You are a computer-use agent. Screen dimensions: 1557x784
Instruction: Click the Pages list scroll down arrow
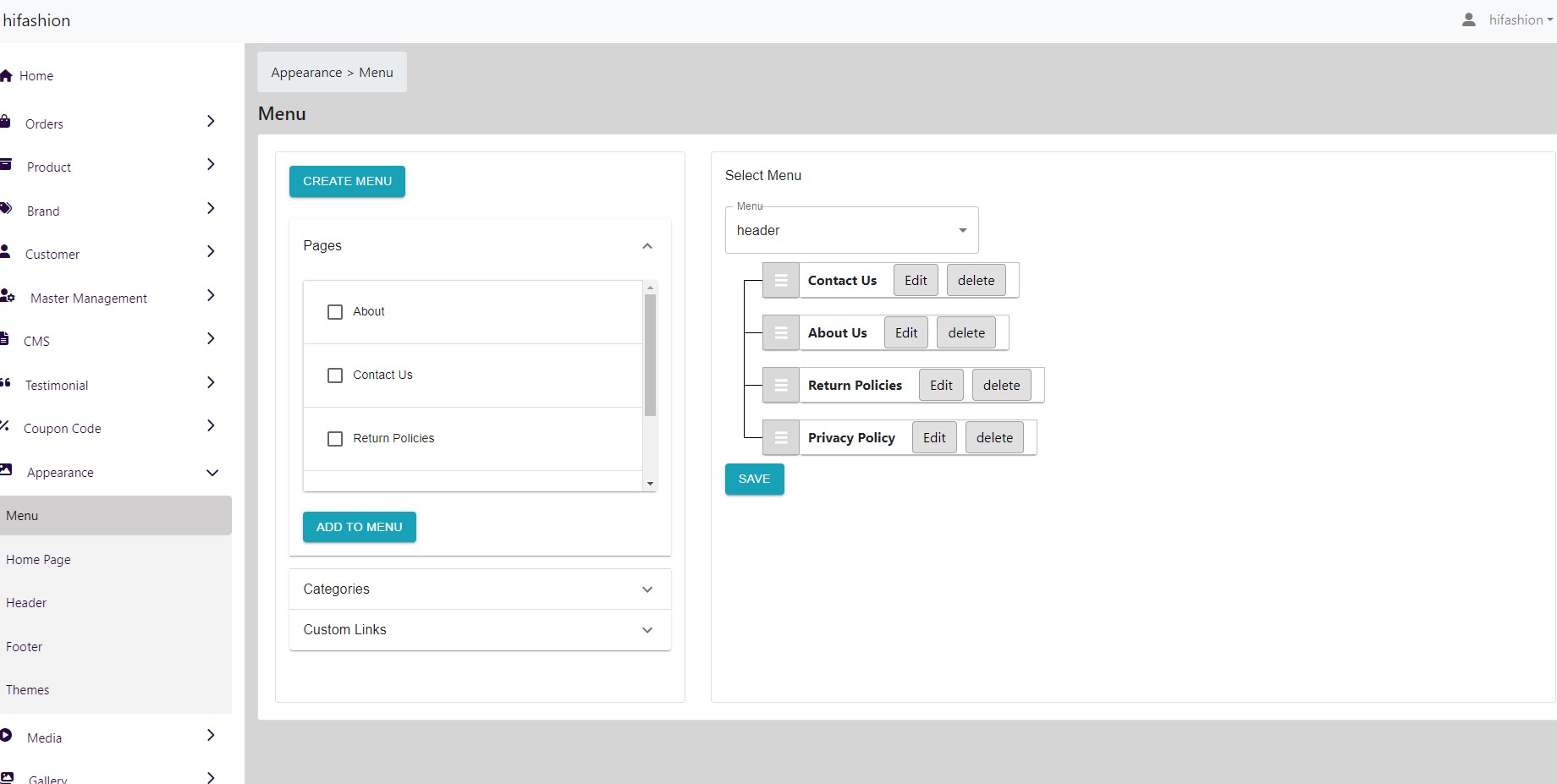(x=650, y=484)
